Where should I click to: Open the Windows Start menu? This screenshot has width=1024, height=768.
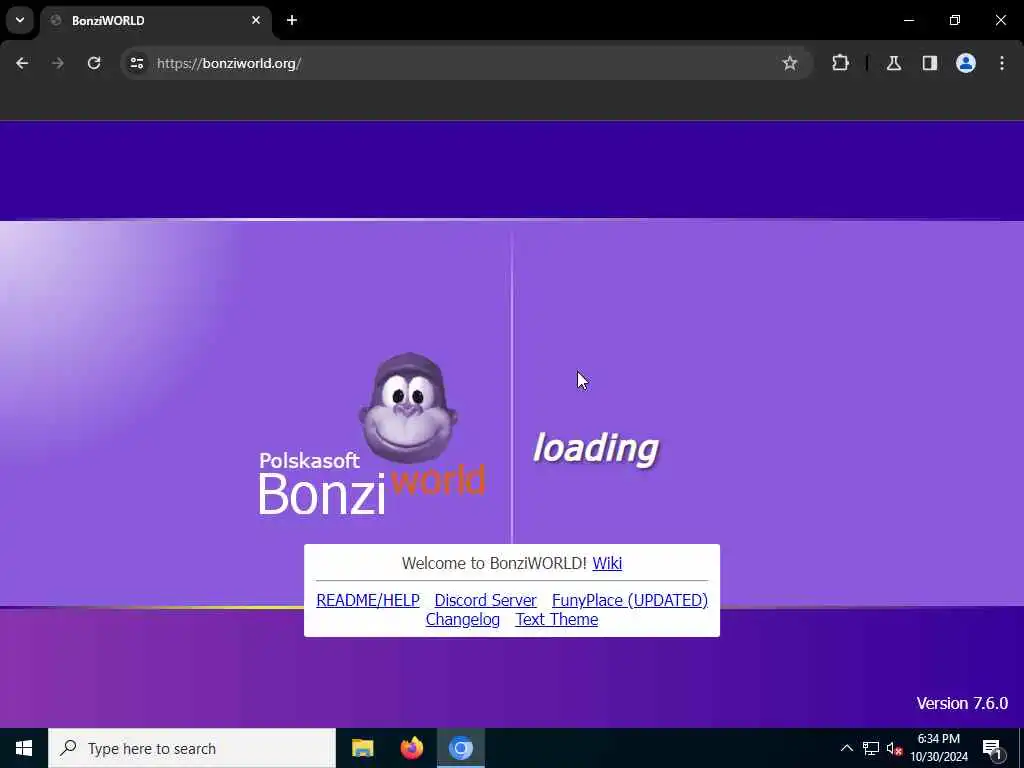(x=24, y=748)
